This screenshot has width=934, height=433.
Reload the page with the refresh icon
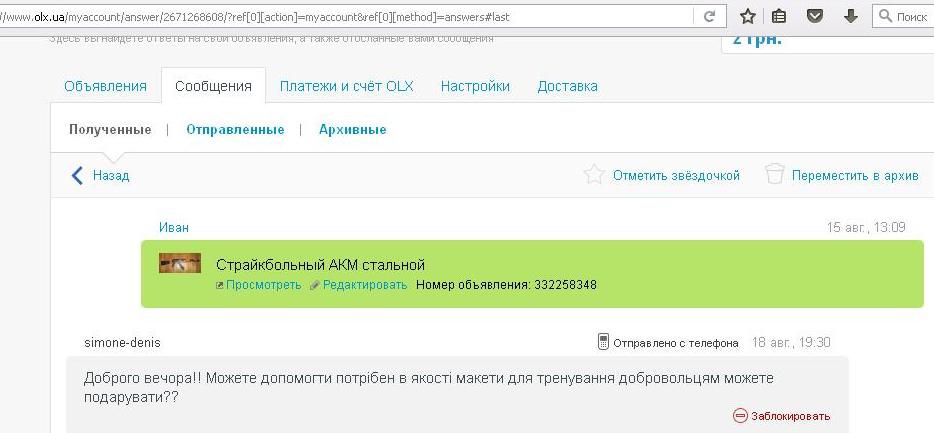pos(709,17)
